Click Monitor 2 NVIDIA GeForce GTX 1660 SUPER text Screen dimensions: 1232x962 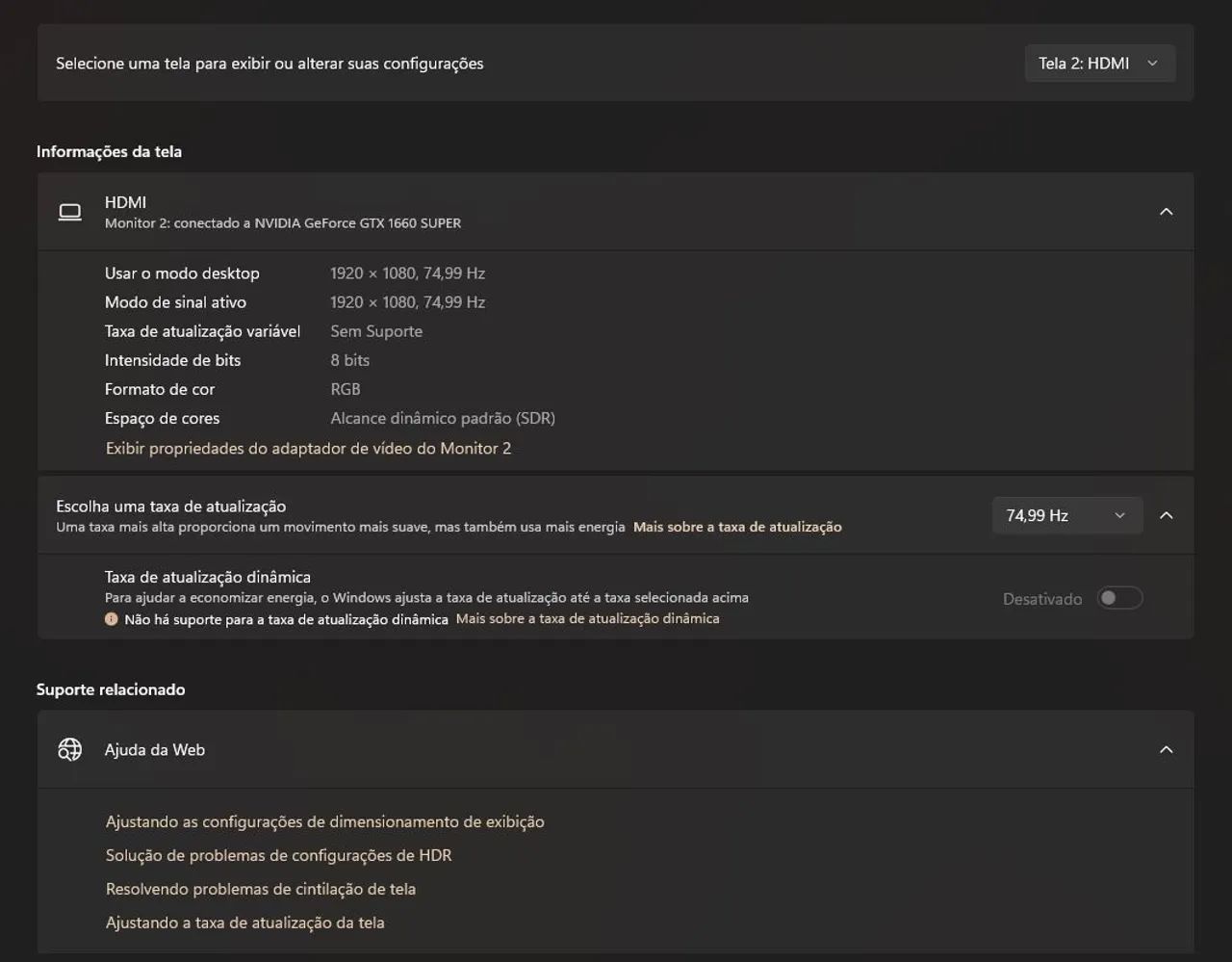(283, 223)
